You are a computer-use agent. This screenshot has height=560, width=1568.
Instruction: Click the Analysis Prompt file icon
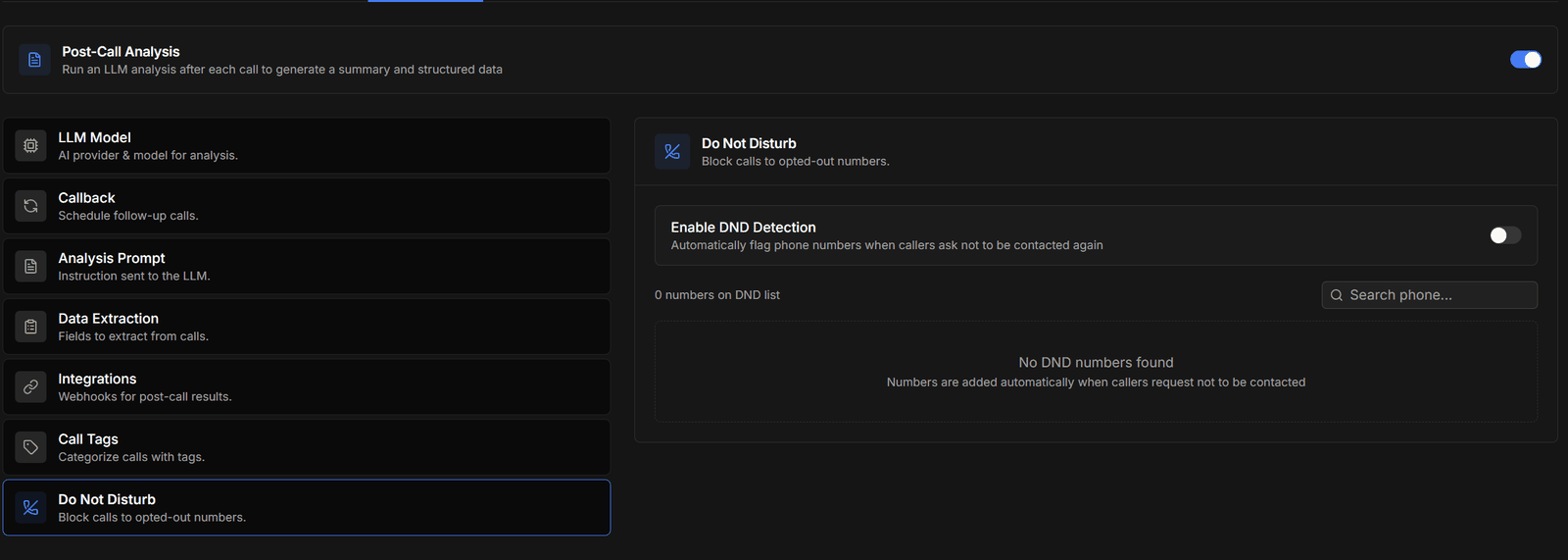tap(30, 267)
